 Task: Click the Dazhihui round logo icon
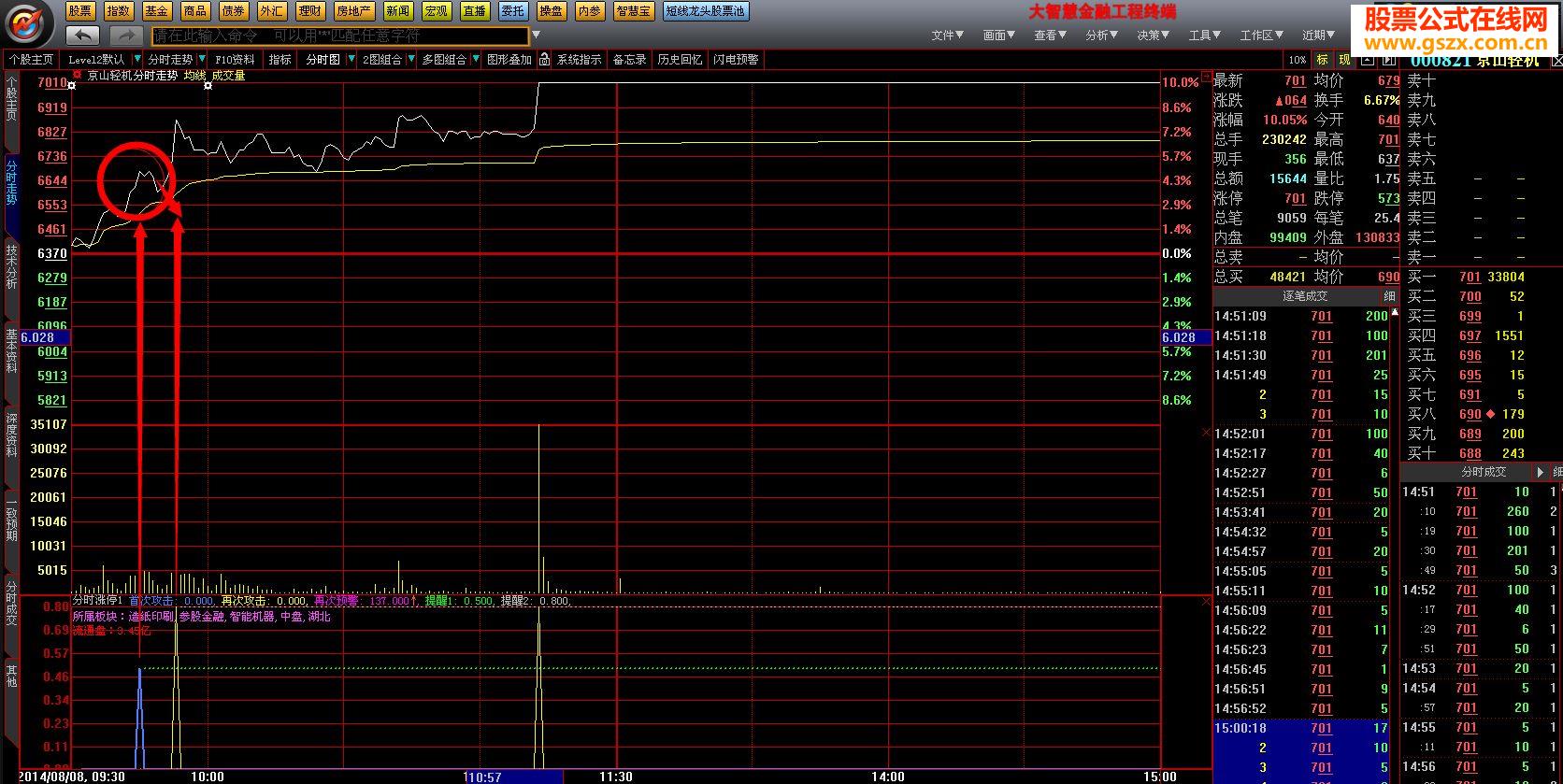(29, 23)
